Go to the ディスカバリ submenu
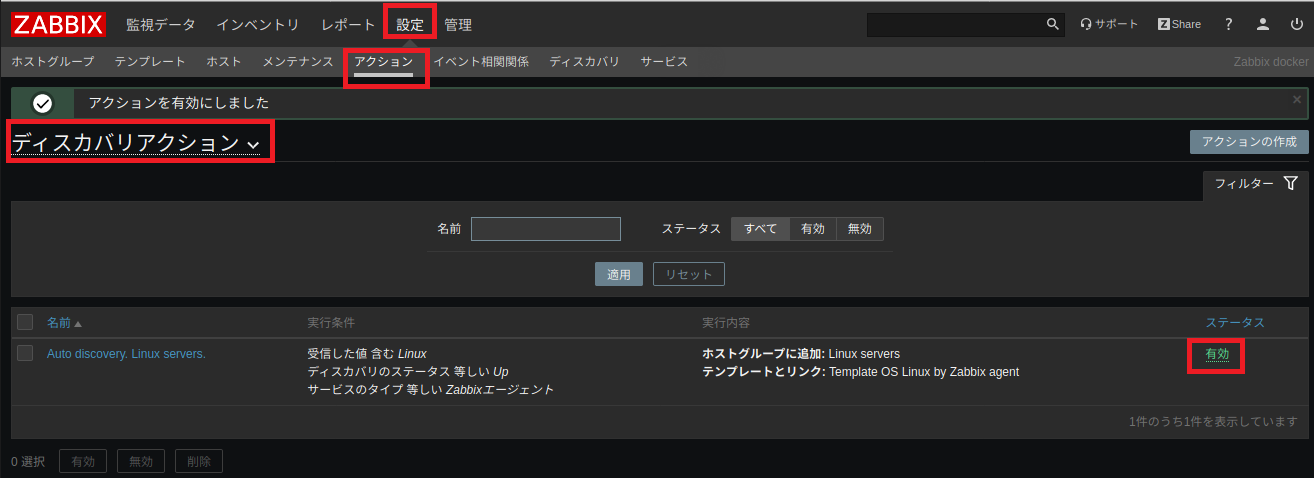This screenshot has width=1314, height=478. (x=585, y=62)
